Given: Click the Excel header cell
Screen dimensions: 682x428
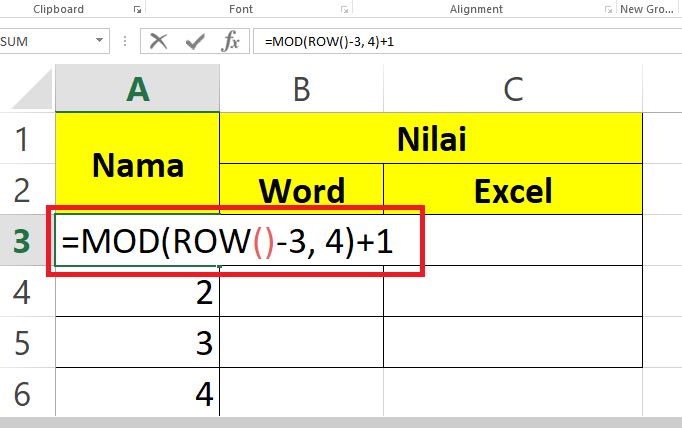Looking at the screenshot, I should tap(513, 190).
